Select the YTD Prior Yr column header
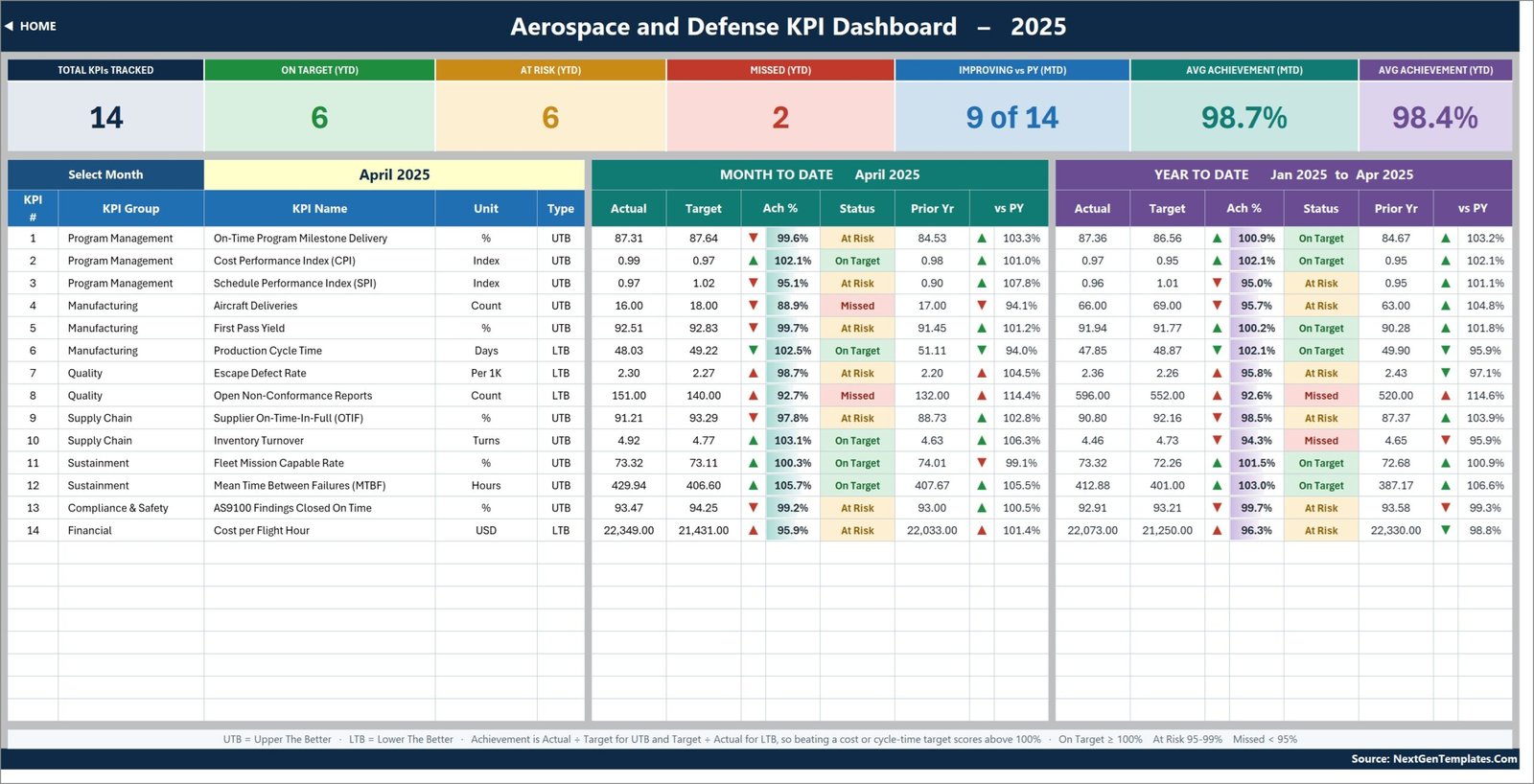This screenshot has height=784, width=1534. tap(1396, 208)
